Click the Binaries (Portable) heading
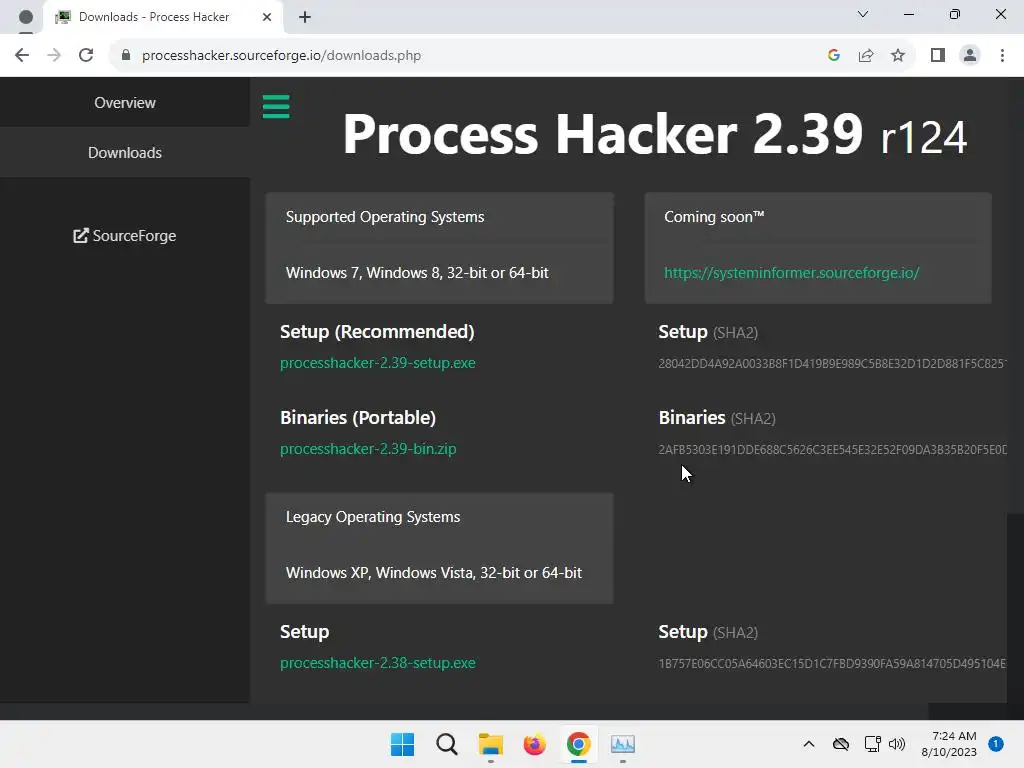The height and width of the screenshot is (768, 1024). click(358, 417)
